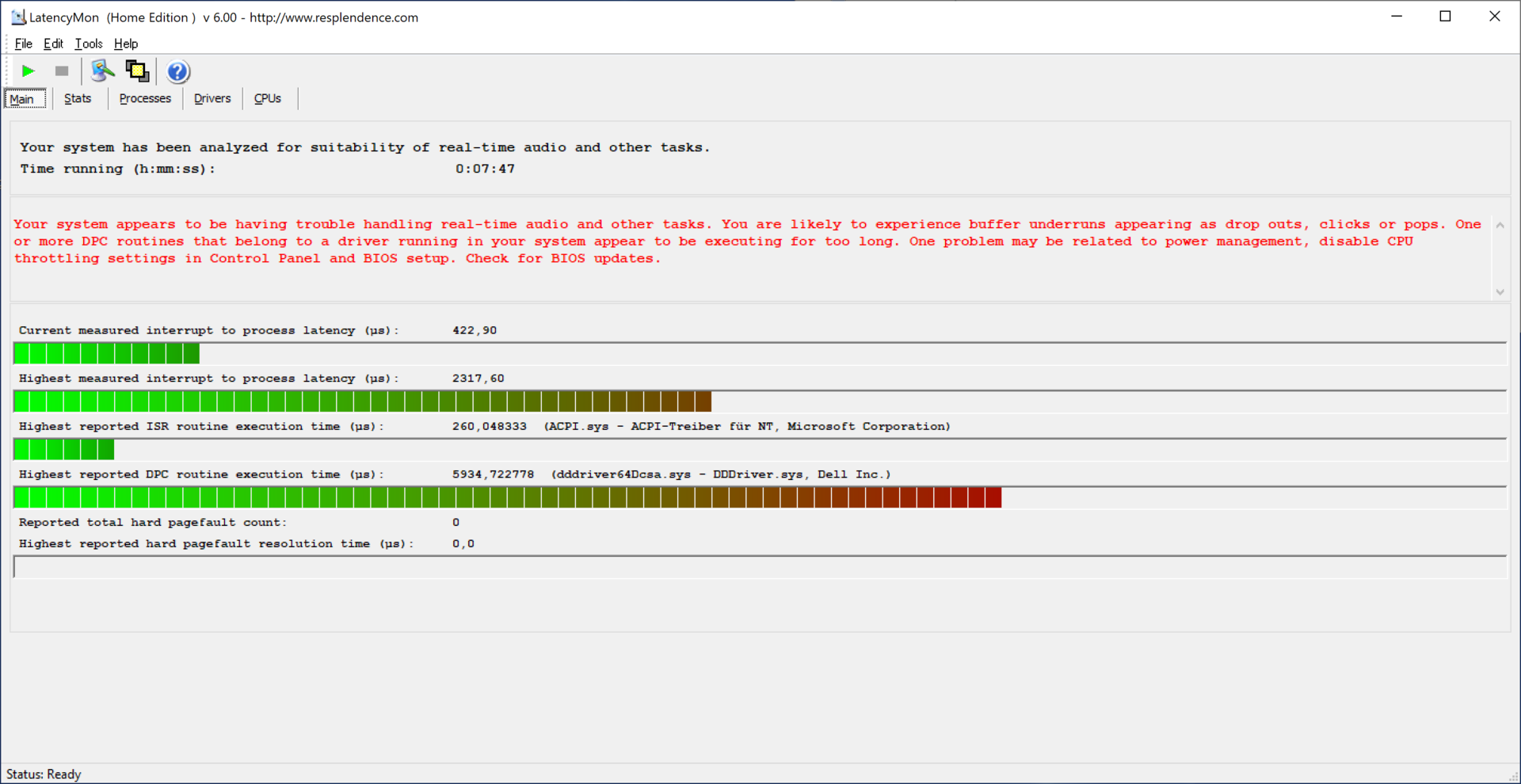Maximize the LatencyMon window
This screenshot has width=1521, height=784.
[1445, 17]
